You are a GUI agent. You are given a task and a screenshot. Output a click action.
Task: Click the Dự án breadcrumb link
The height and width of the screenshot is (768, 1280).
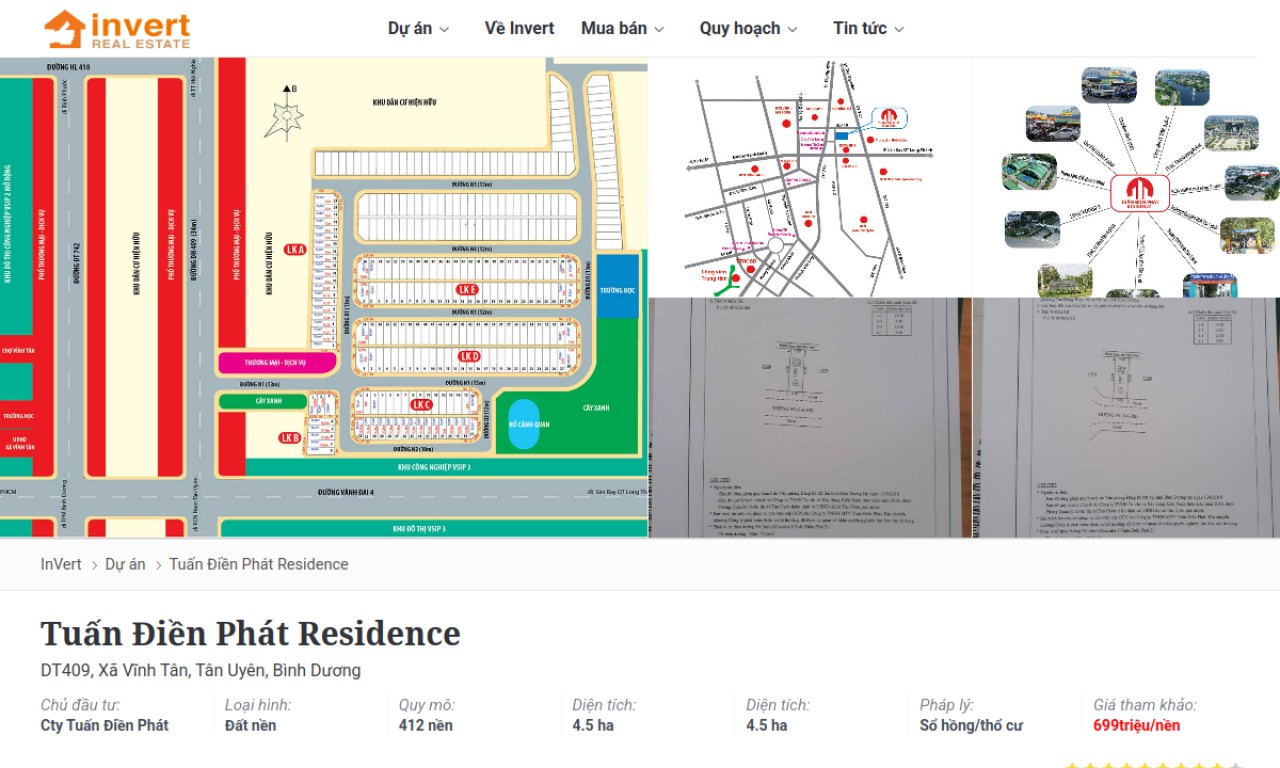(x=125, y=564)
